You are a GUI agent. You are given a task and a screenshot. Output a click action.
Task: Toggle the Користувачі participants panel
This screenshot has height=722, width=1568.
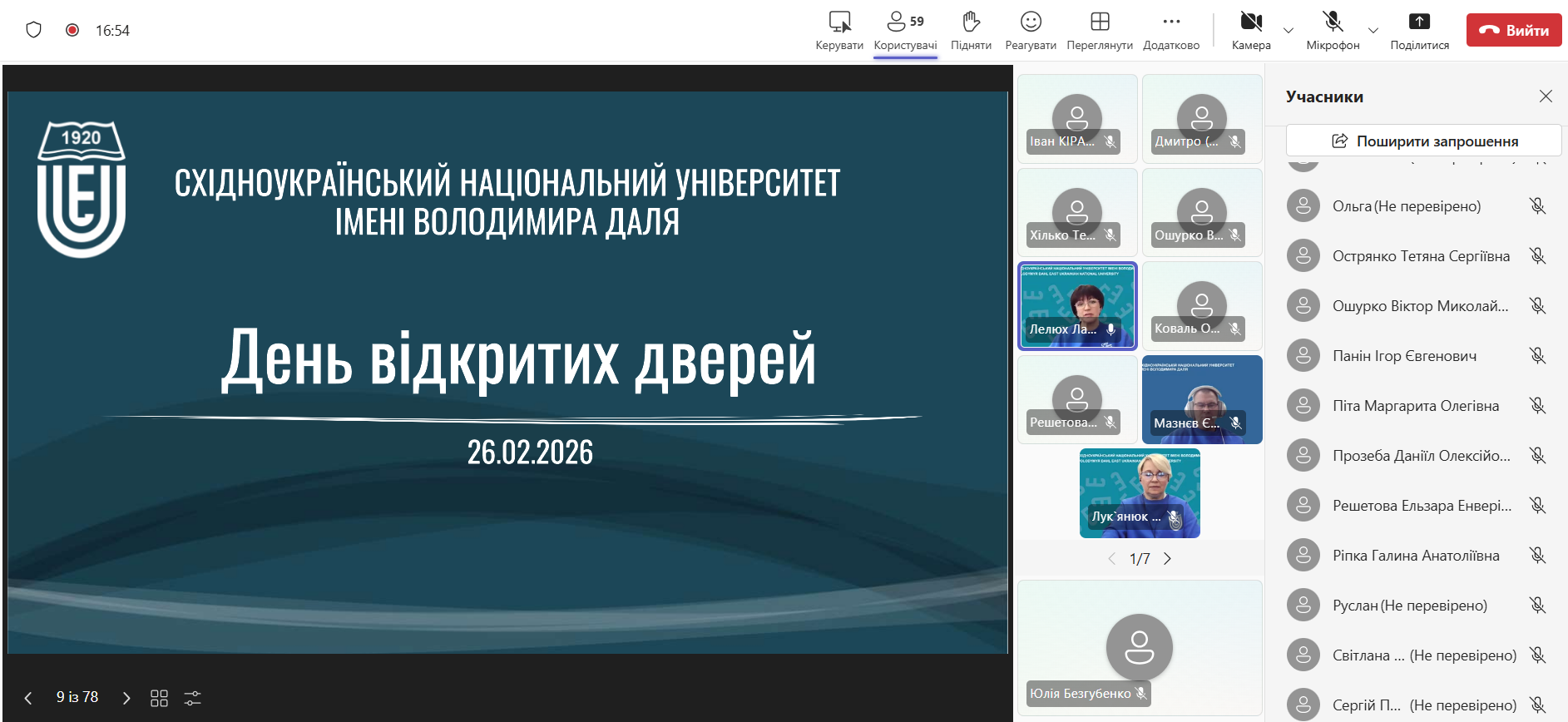[905, 31]
